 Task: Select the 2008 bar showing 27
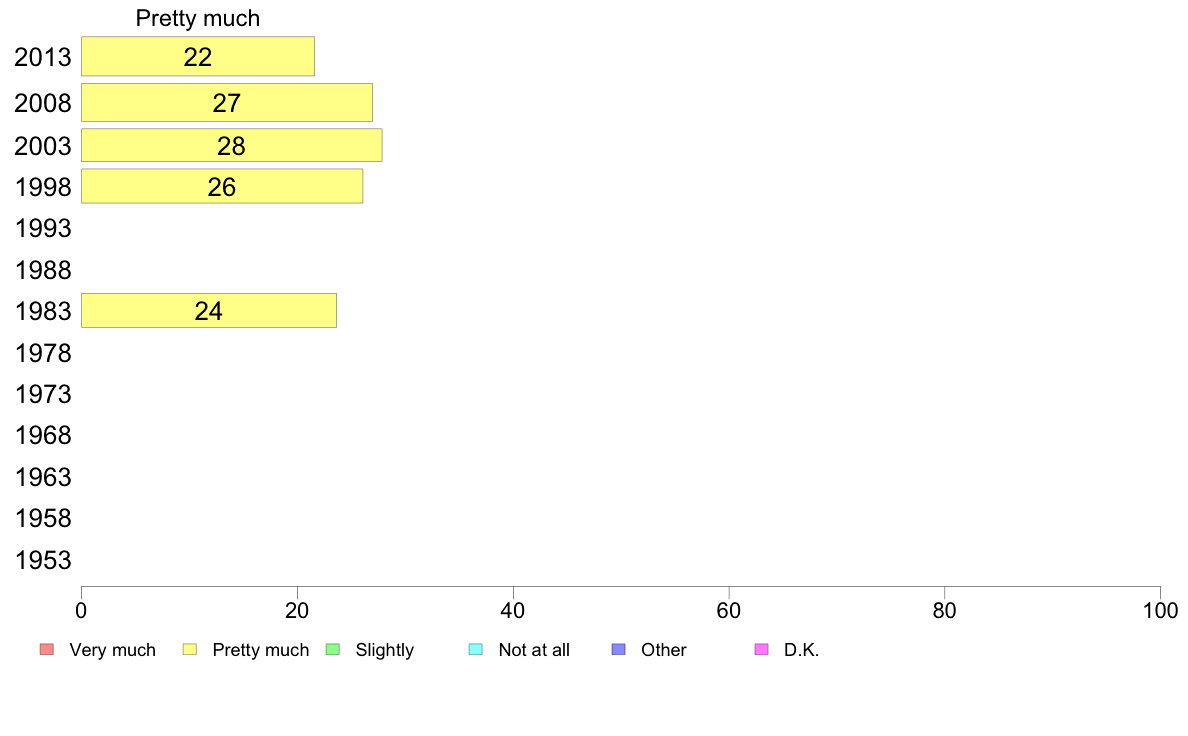[x=227, y=102]
